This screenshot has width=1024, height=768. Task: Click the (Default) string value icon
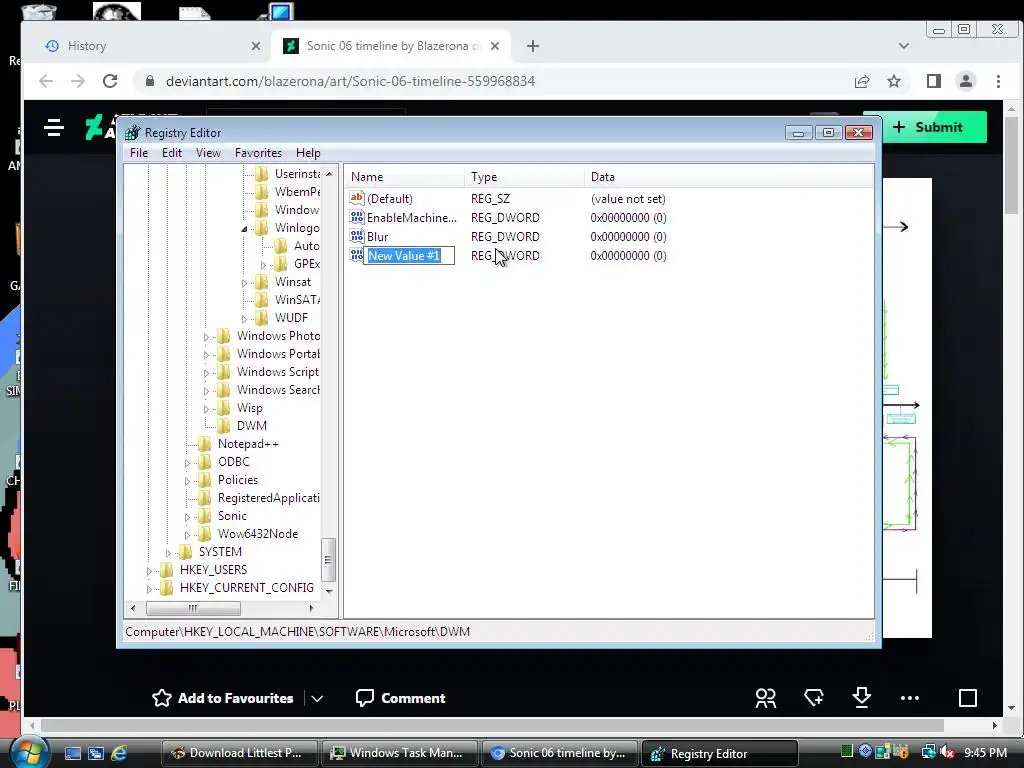(x=357, y=198)
